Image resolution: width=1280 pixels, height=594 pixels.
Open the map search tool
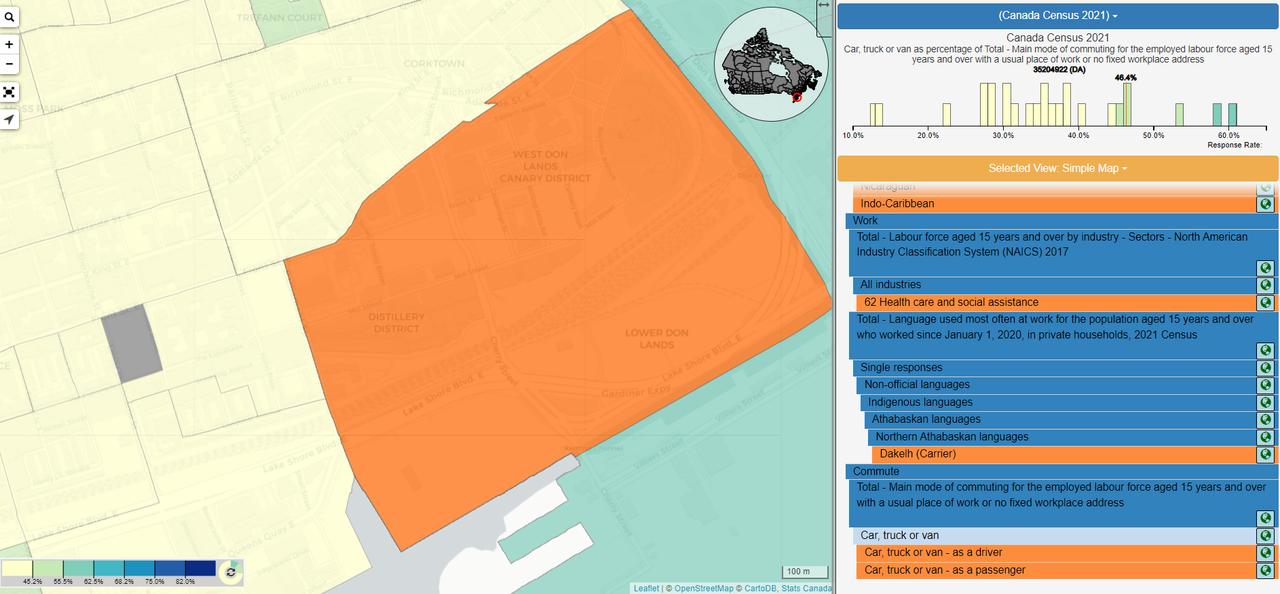click(x=9, y=17)
